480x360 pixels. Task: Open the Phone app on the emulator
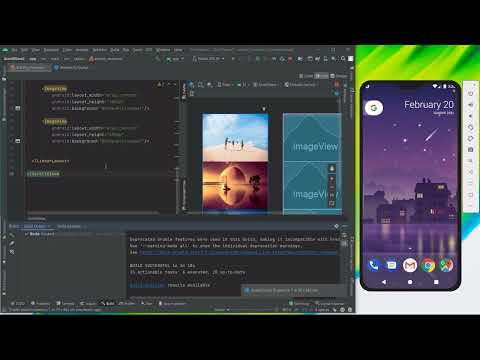[373, 265]
